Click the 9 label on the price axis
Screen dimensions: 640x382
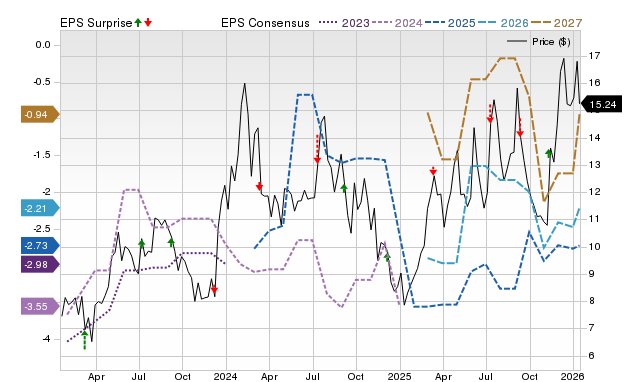coord(591,274)
